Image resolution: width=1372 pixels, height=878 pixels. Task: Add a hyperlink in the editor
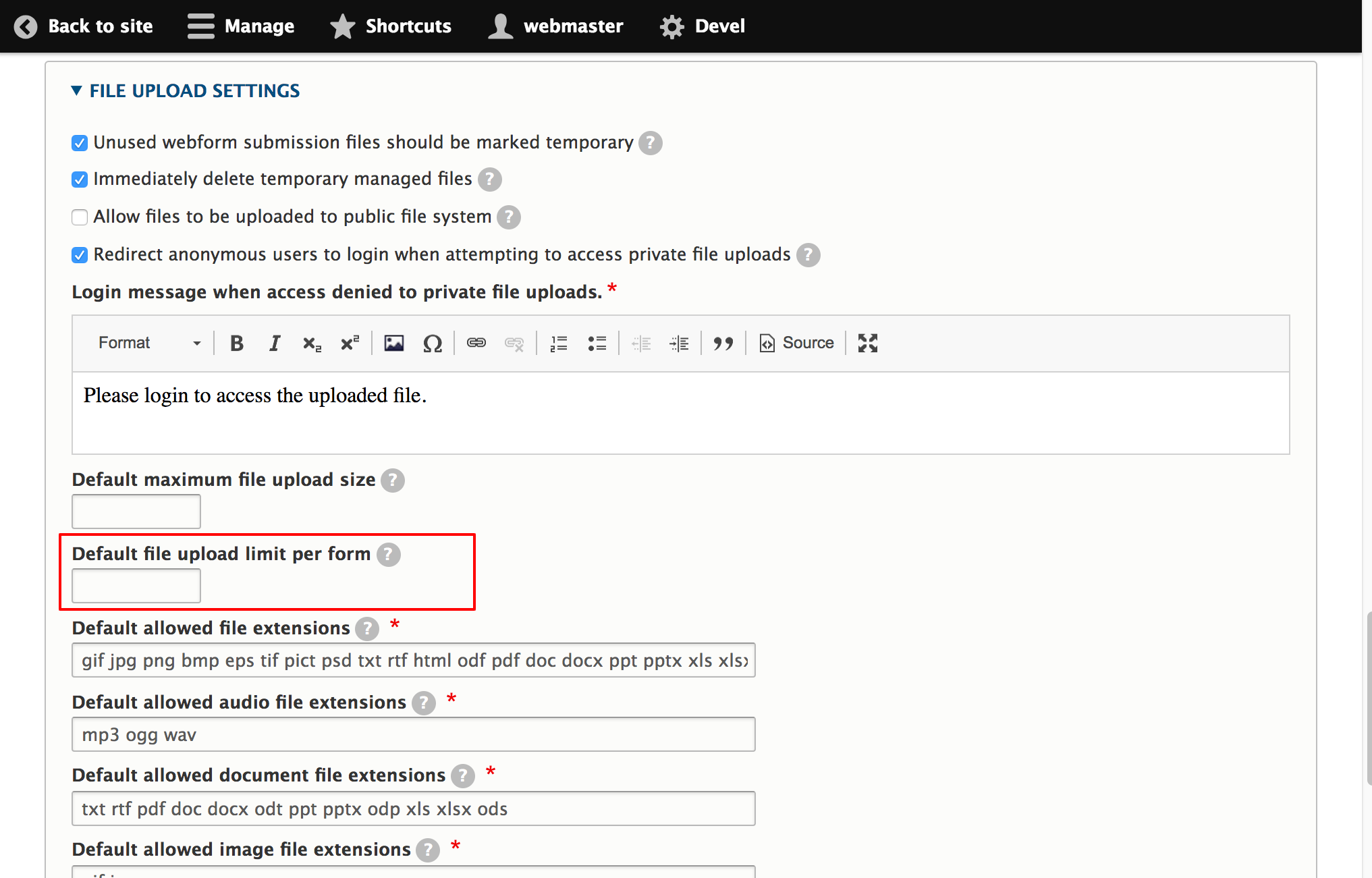(476, 343)
